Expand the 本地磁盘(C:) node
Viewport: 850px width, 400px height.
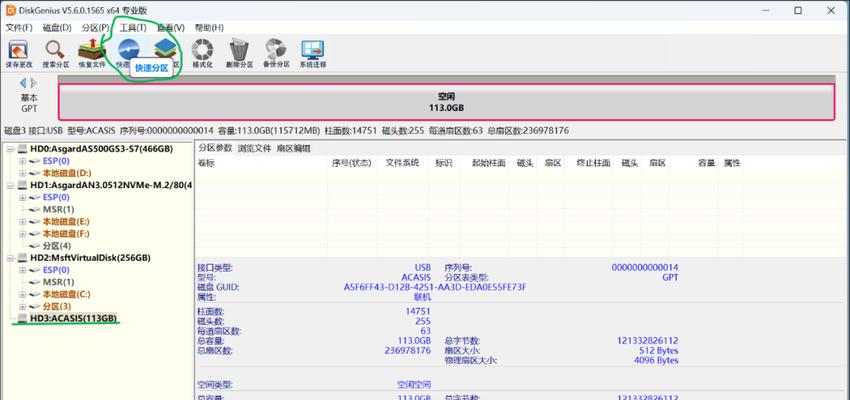(22, 294)
